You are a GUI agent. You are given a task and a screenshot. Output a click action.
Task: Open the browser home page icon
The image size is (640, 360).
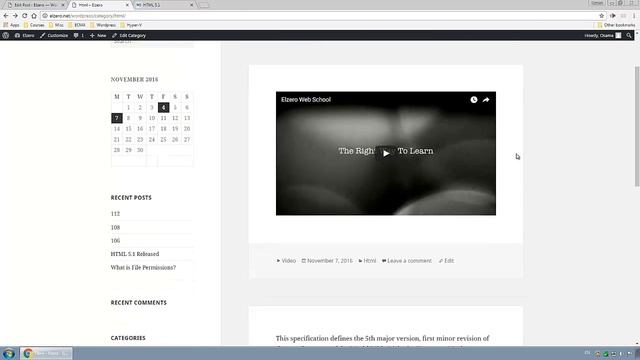click(34, 16)
